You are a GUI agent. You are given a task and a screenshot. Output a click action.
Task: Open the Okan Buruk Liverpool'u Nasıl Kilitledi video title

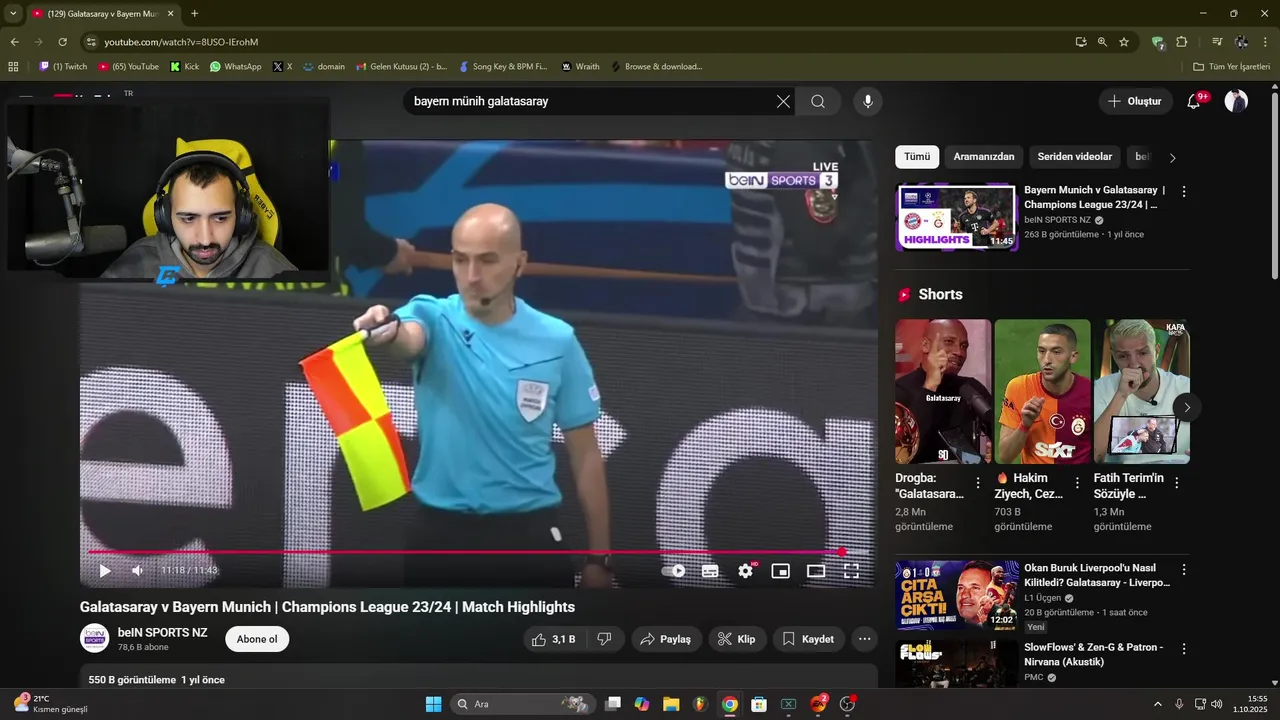point(1097,575)
